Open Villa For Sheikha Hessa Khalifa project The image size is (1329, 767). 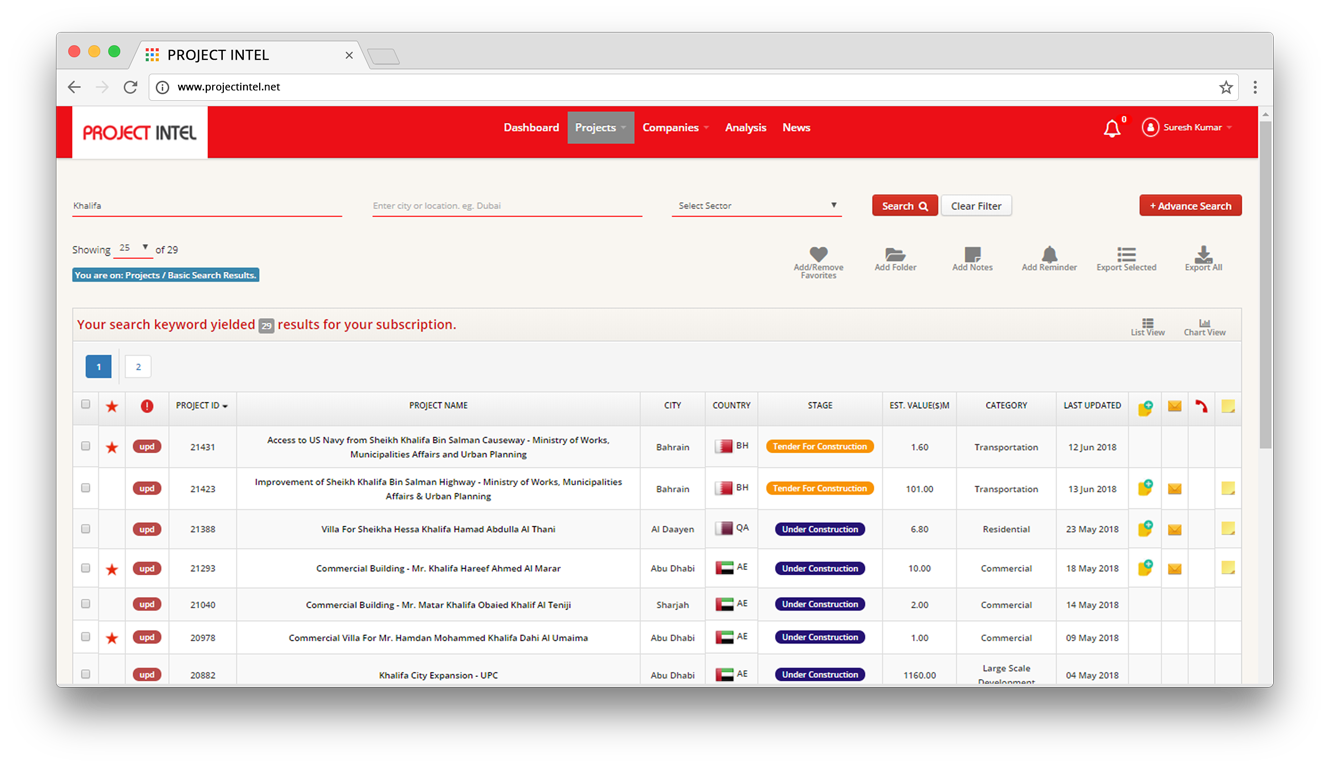pyautogui.click(x=438, y=529)
